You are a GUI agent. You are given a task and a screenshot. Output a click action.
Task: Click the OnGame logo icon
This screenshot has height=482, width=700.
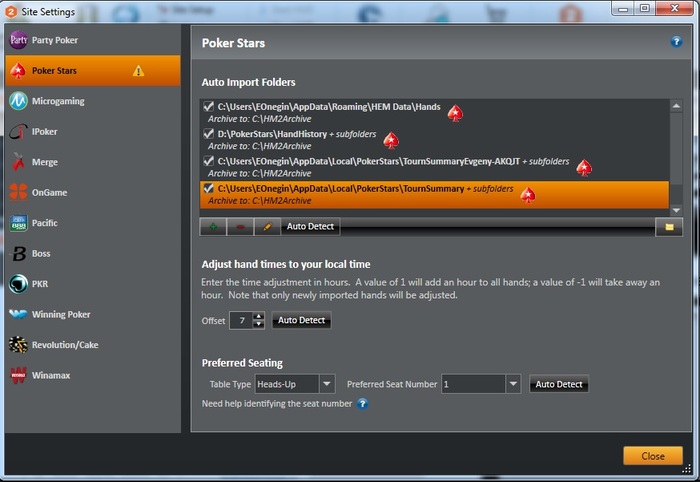pos(18,192)
